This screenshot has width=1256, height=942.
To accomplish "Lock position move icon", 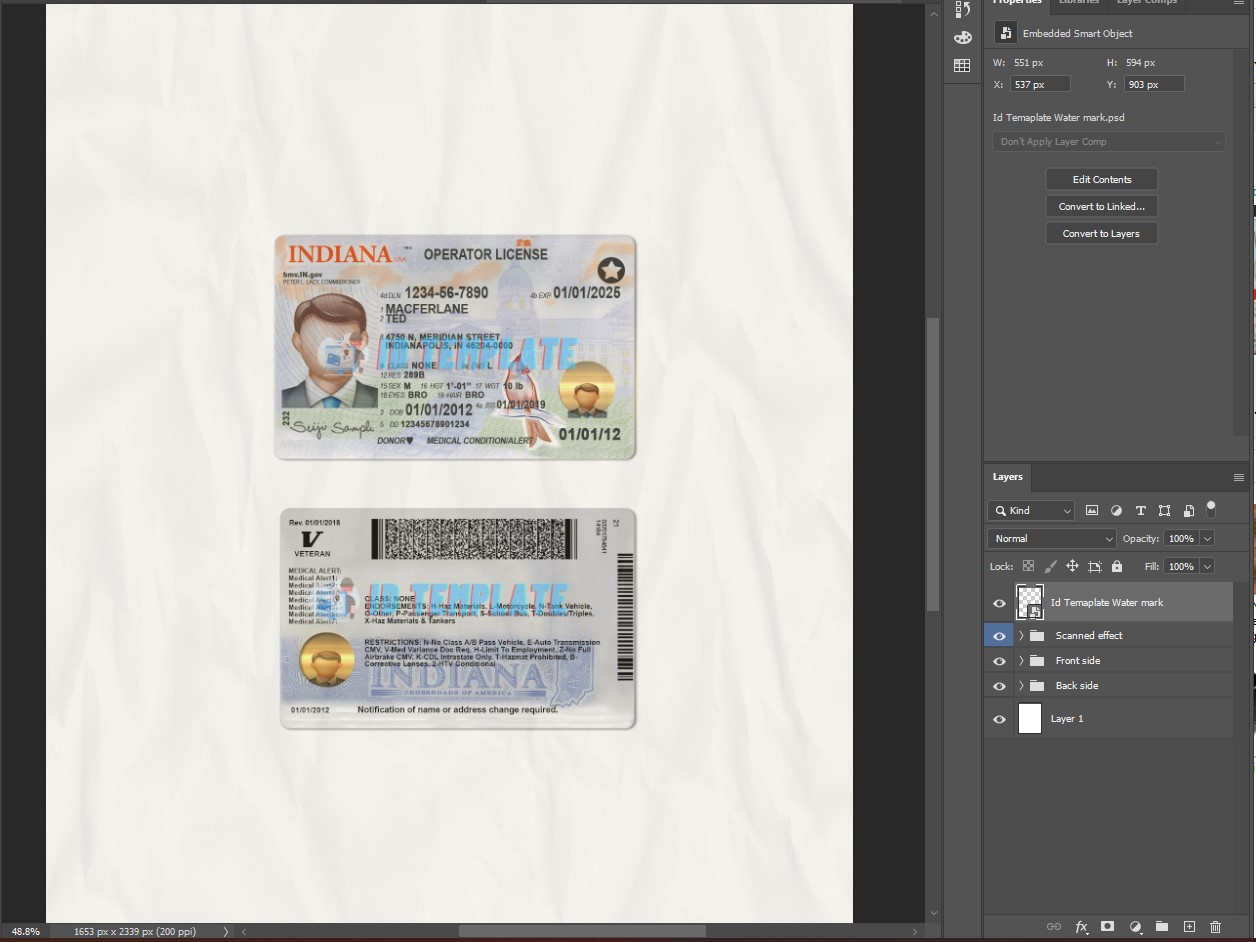I will (x=1072, y=566).
